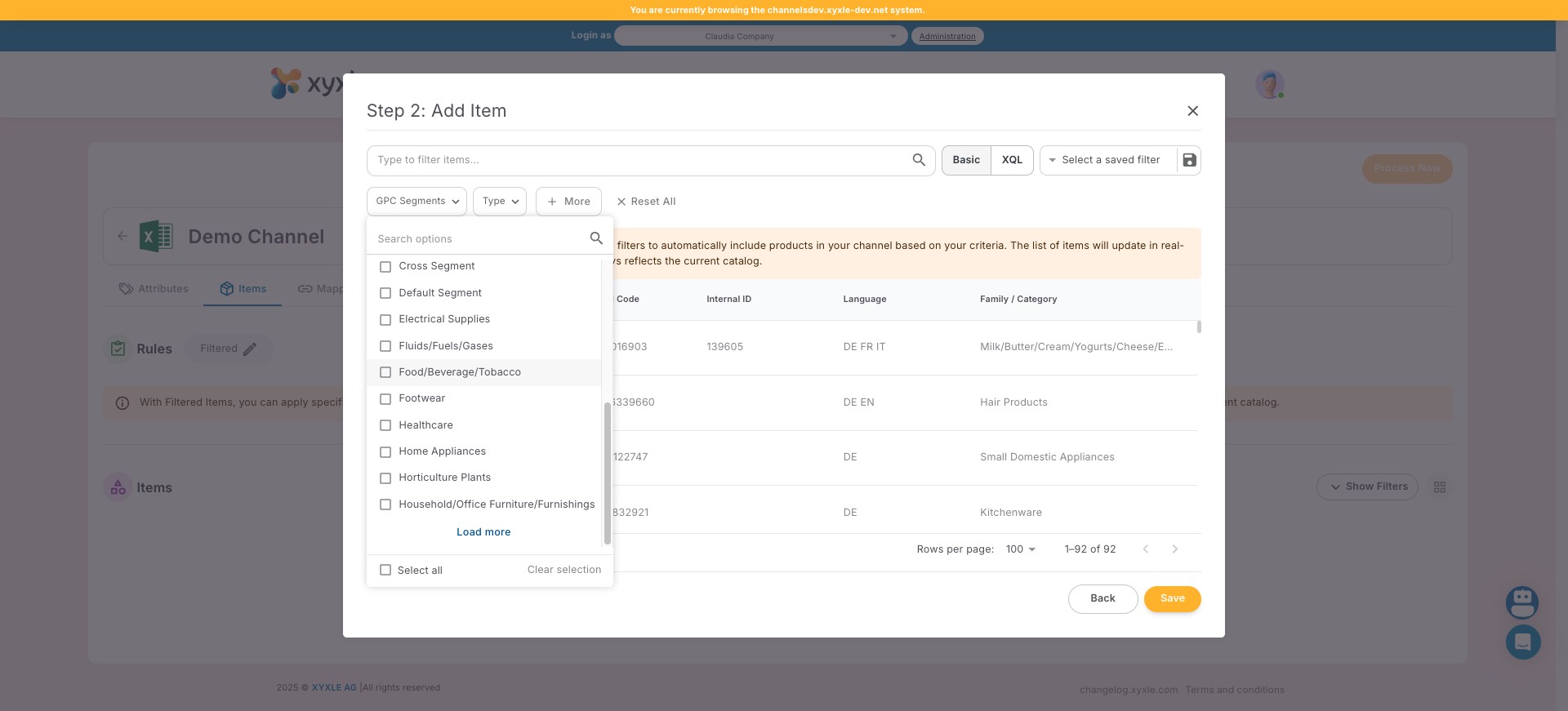Click the user avatar profile icon
The width and height of the screenshot is (1568, 711).
click(1268, 84)
